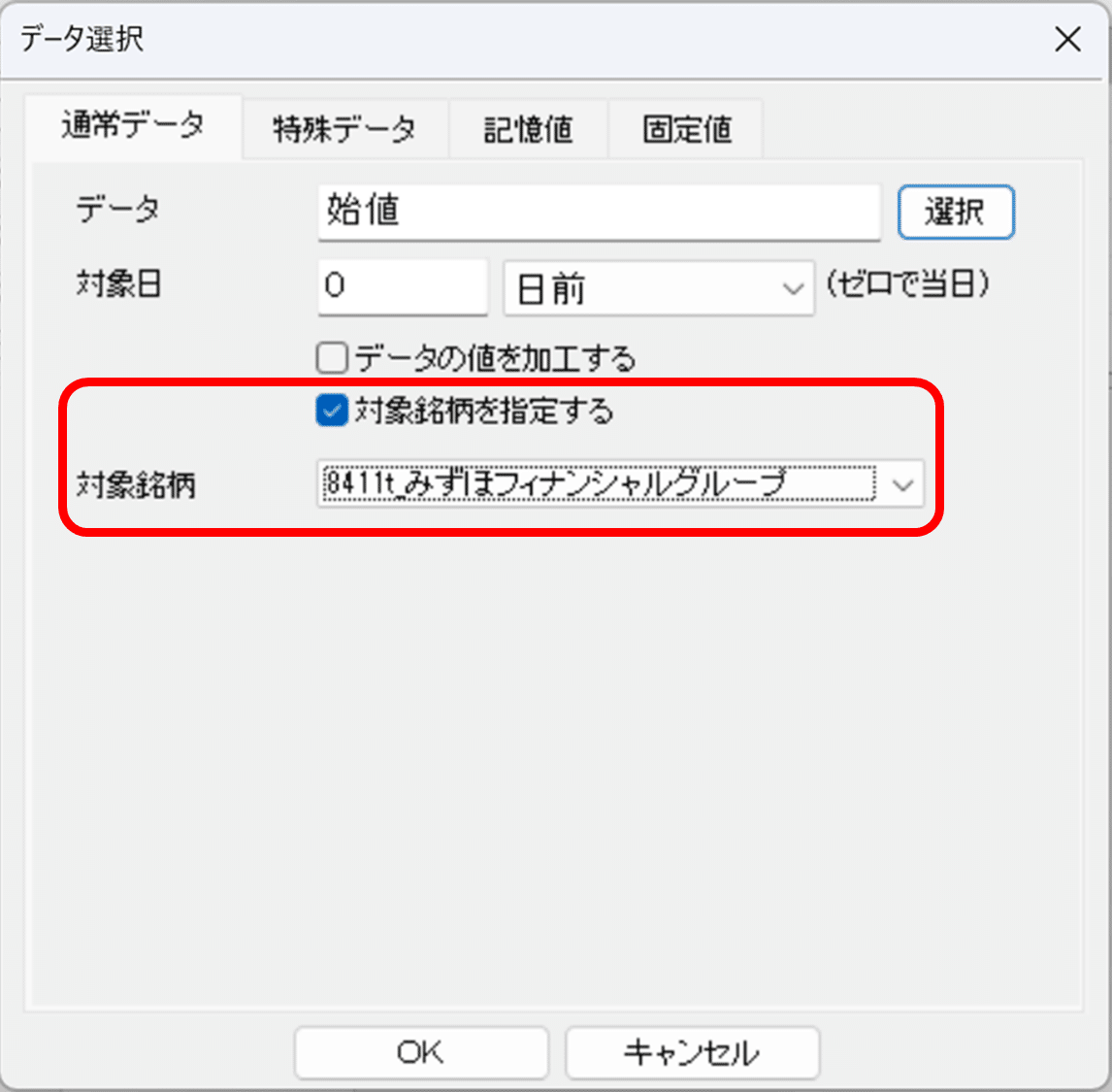1112x1092 pixels.
Task: Cancel the dialog with キャンセル
Action: pos(692,1052)
